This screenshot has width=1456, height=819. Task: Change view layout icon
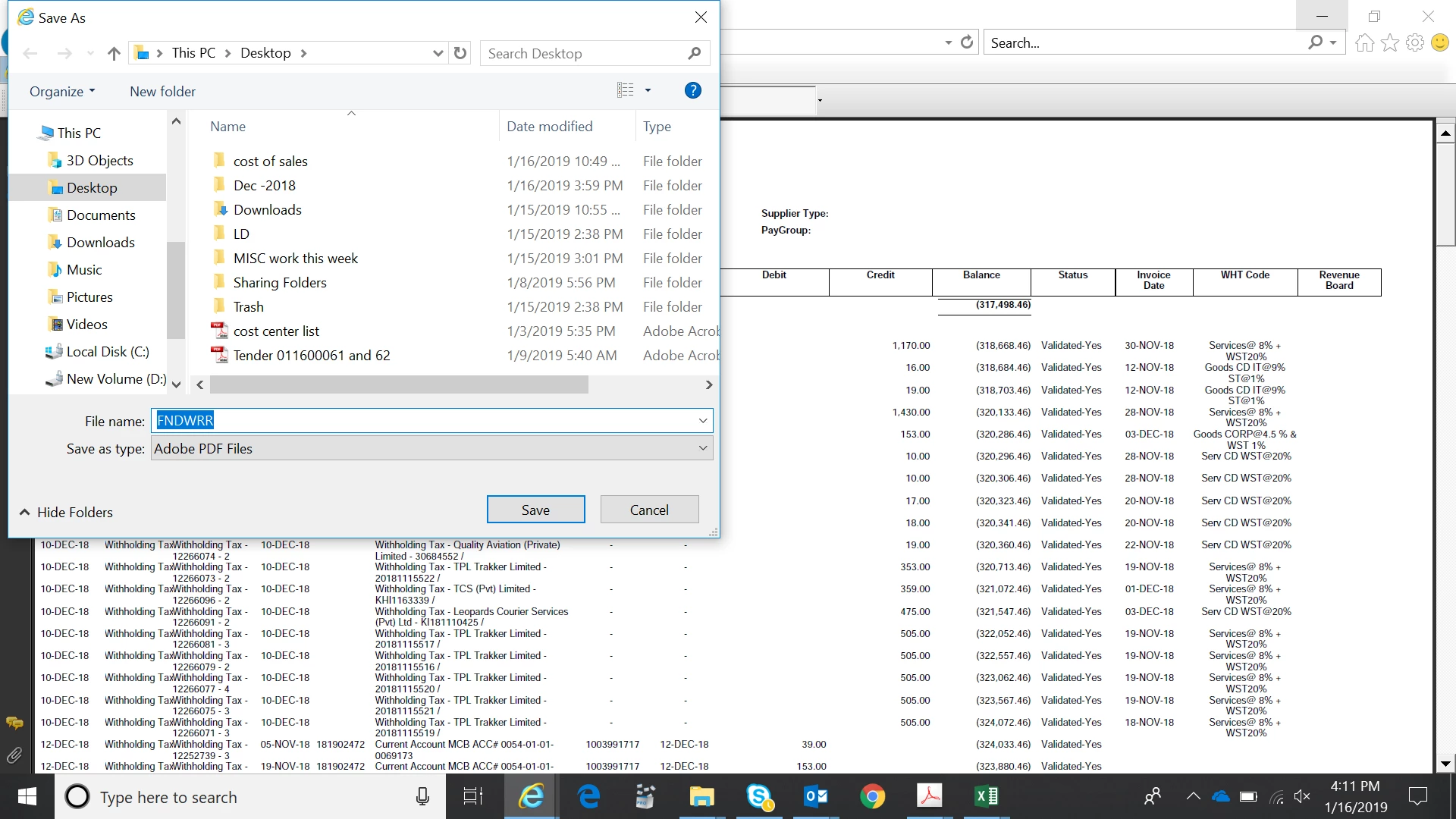(x=626, y=90)
